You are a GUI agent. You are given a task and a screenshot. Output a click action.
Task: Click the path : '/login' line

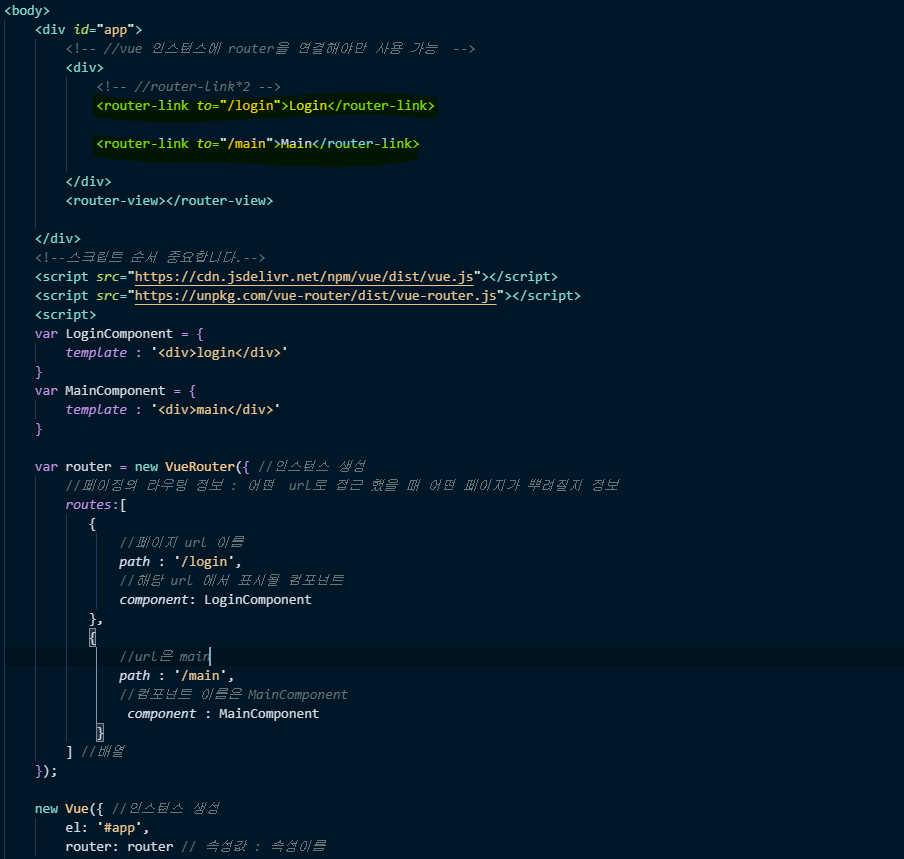click(180, 562)
